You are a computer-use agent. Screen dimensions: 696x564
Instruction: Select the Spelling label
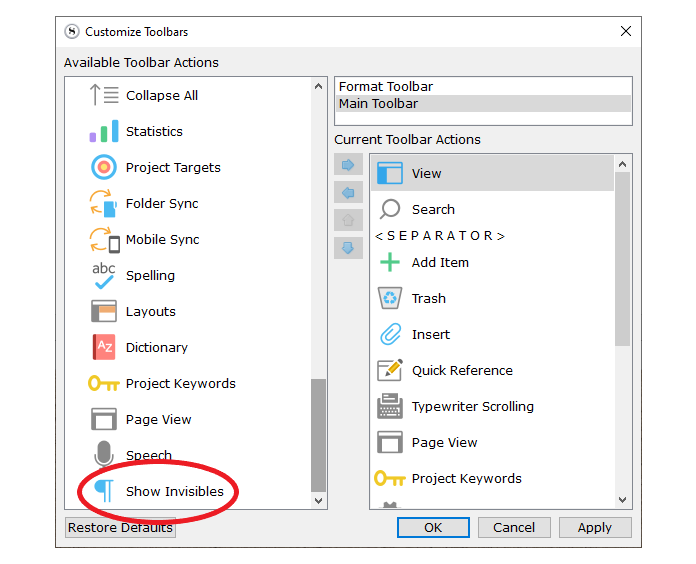click(150, 276)
